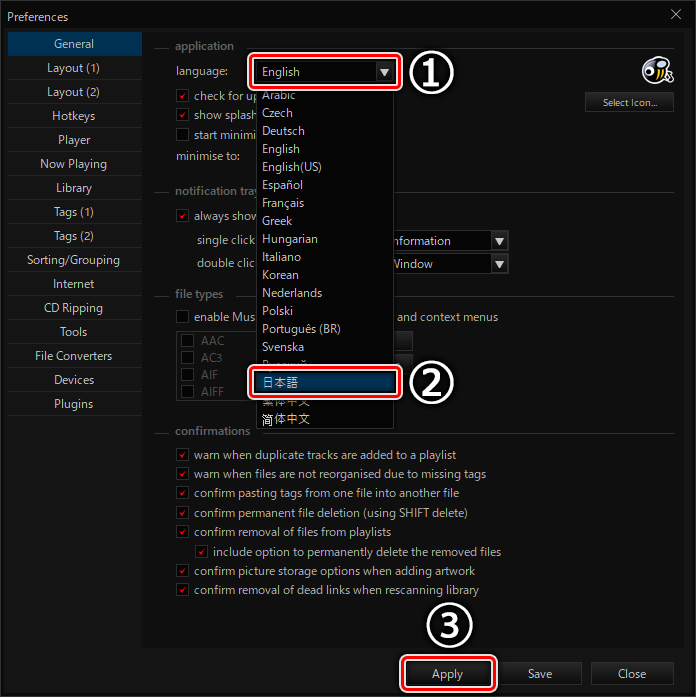Select 日本語 from the language list

(325, 382)
